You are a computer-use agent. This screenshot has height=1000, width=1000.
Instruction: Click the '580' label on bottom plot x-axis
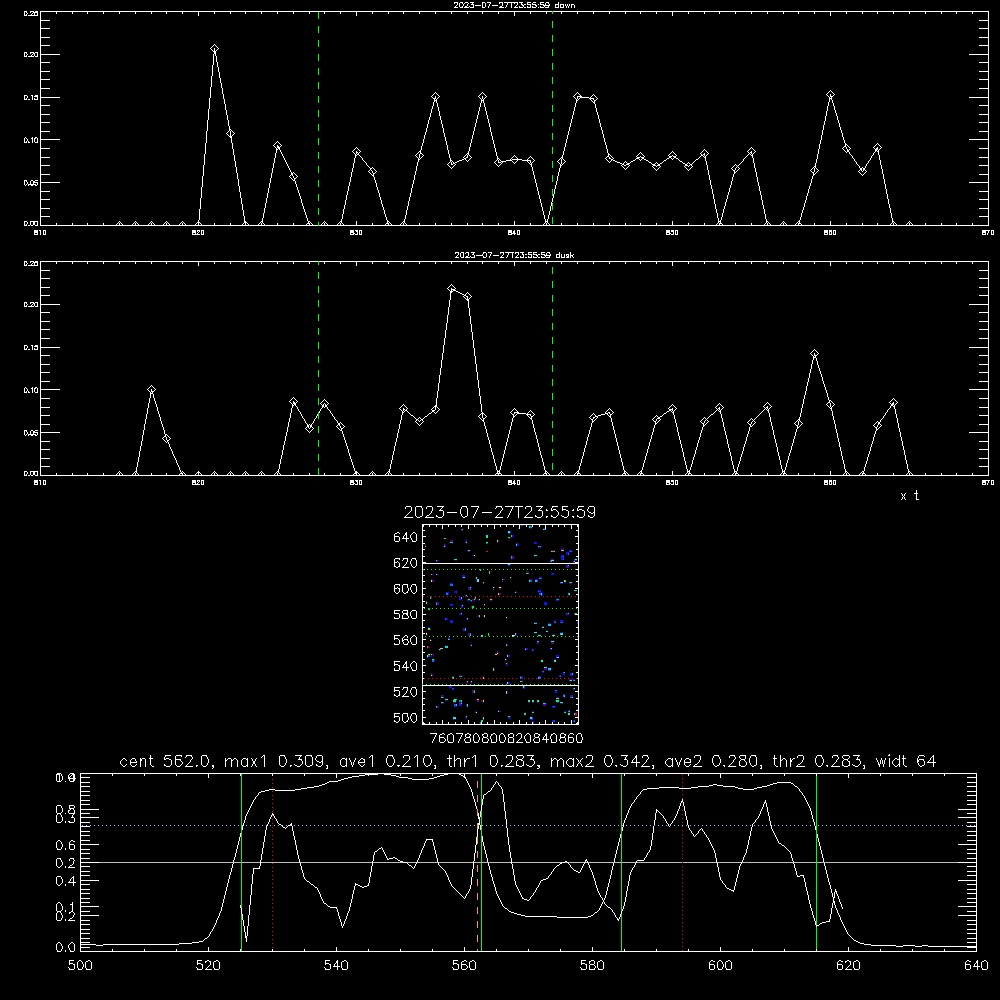point(592,966)
